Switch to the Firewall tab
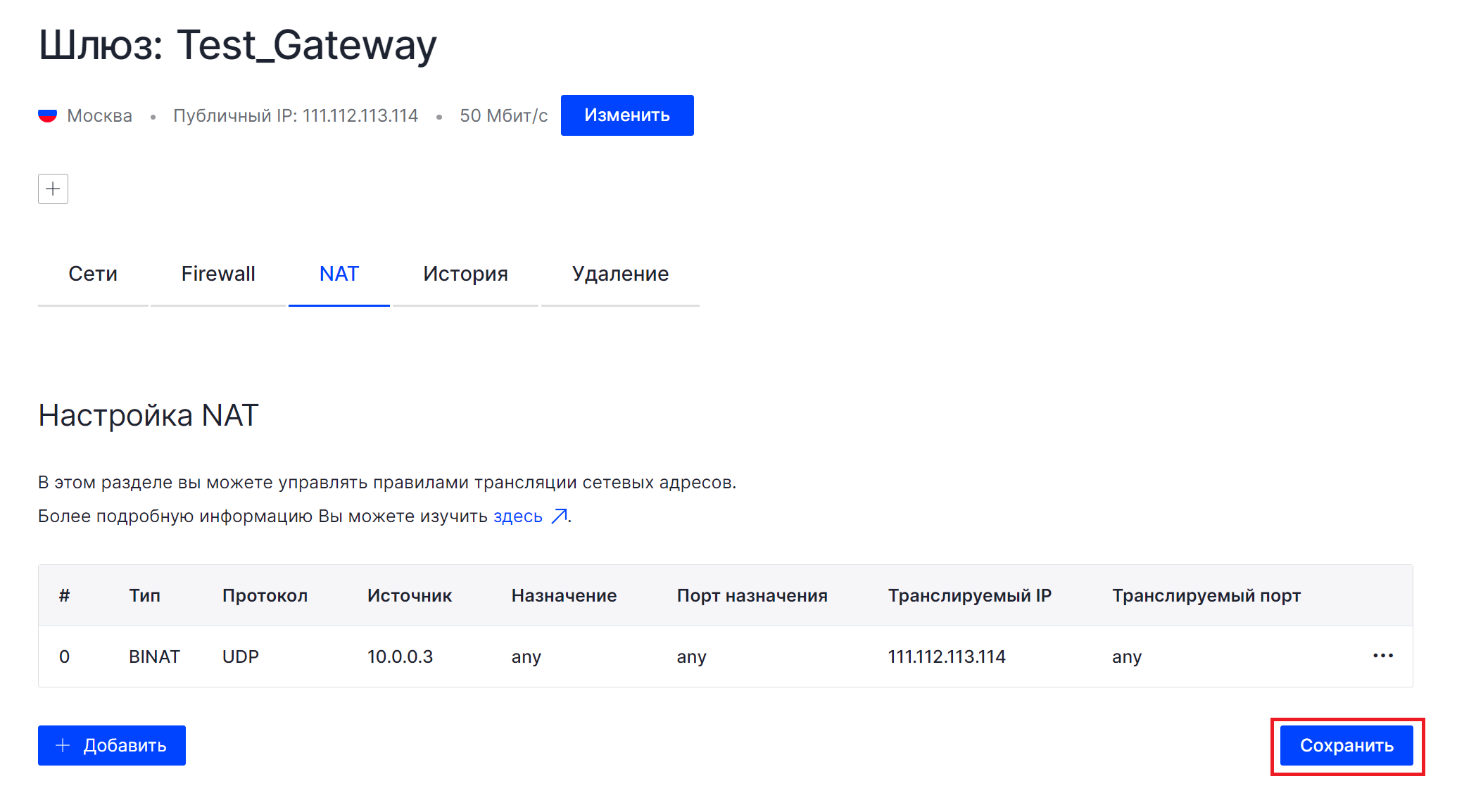Image resolution: width=1457 pixels, height=812 pixels. (218, 274)
